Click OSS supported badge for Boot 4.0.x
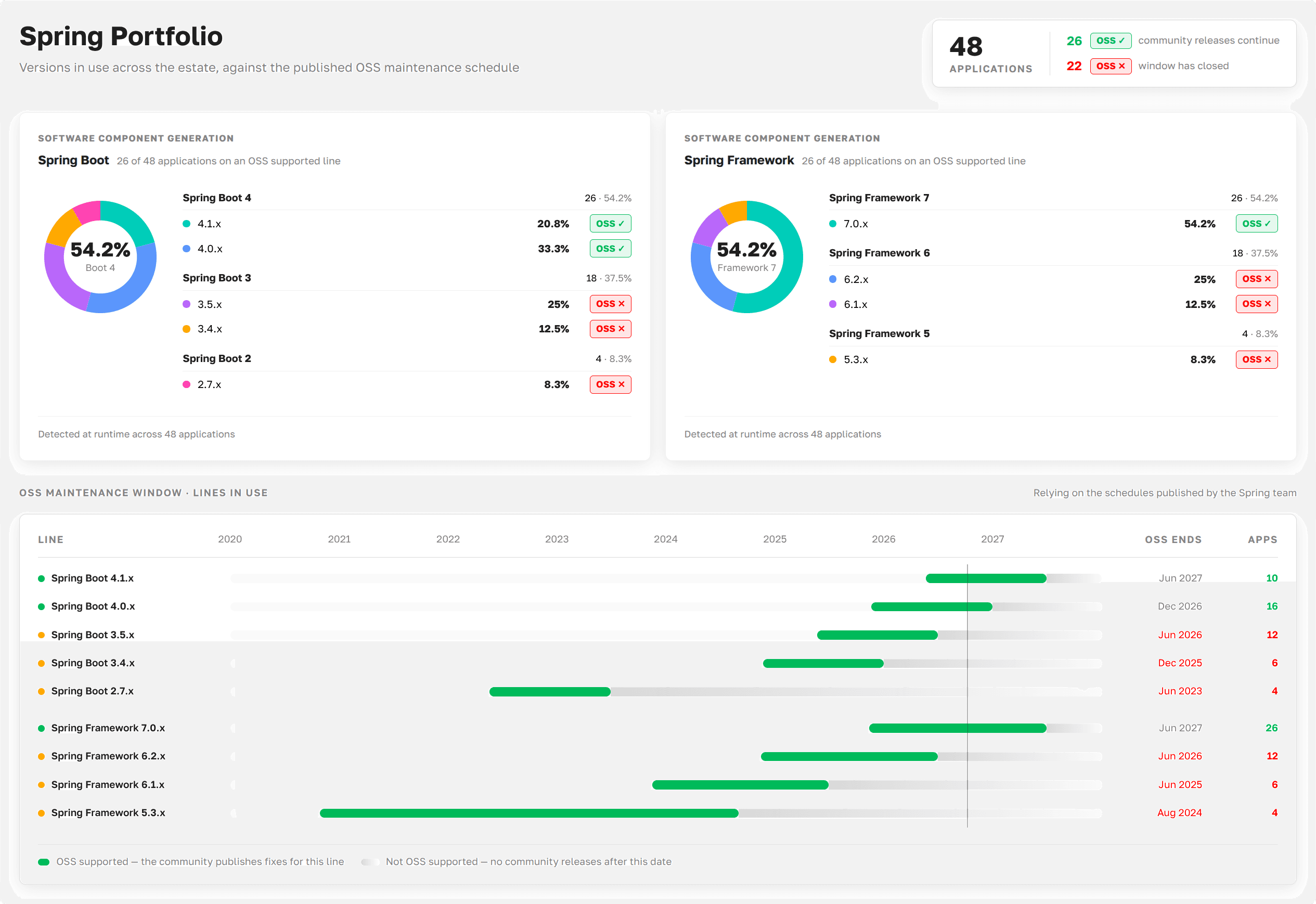 [x=610, y=248]
